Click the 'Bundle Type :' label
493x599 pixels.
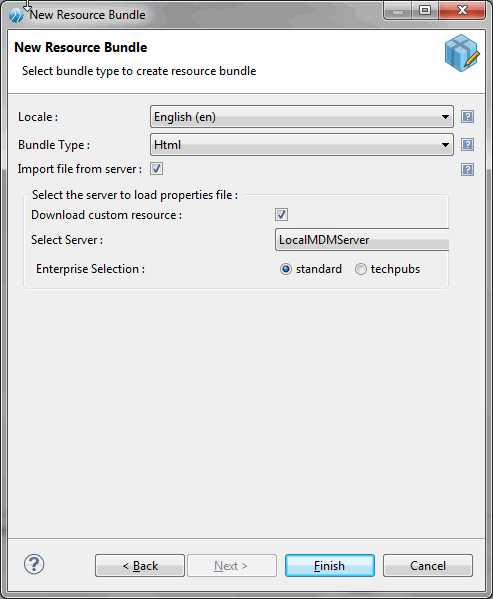tap(54, 145)
